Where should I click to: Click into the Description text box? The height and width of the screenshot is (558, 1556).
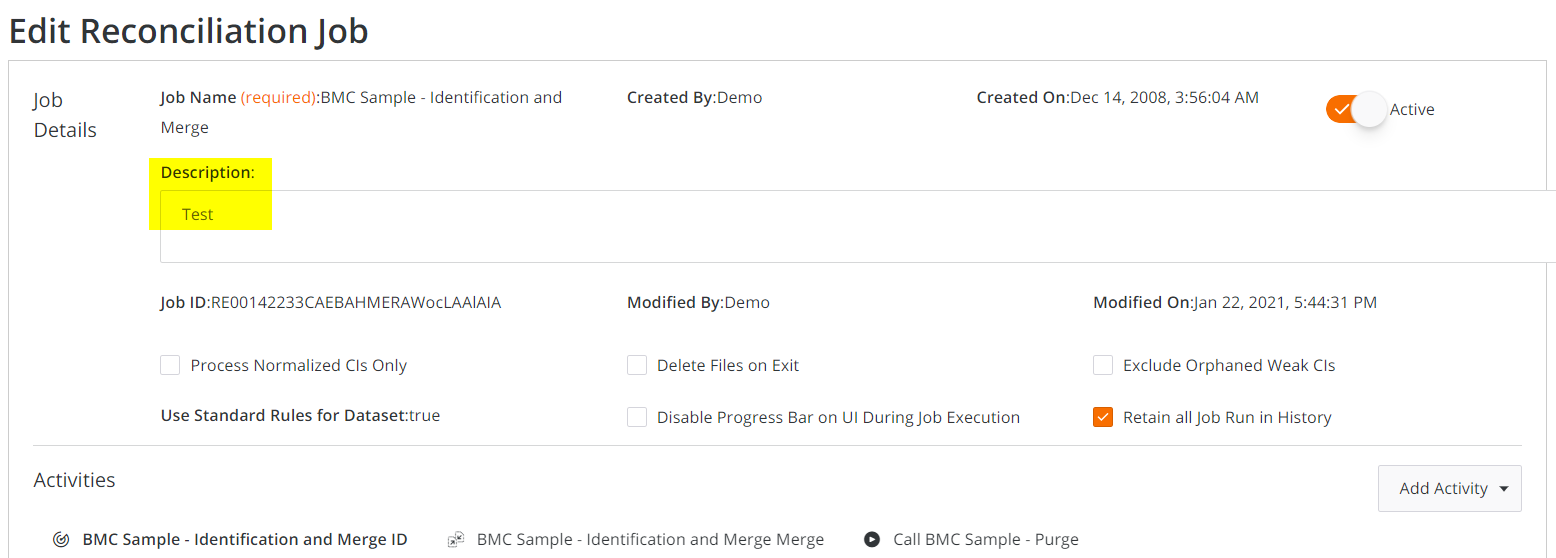(x=858, y=226)
